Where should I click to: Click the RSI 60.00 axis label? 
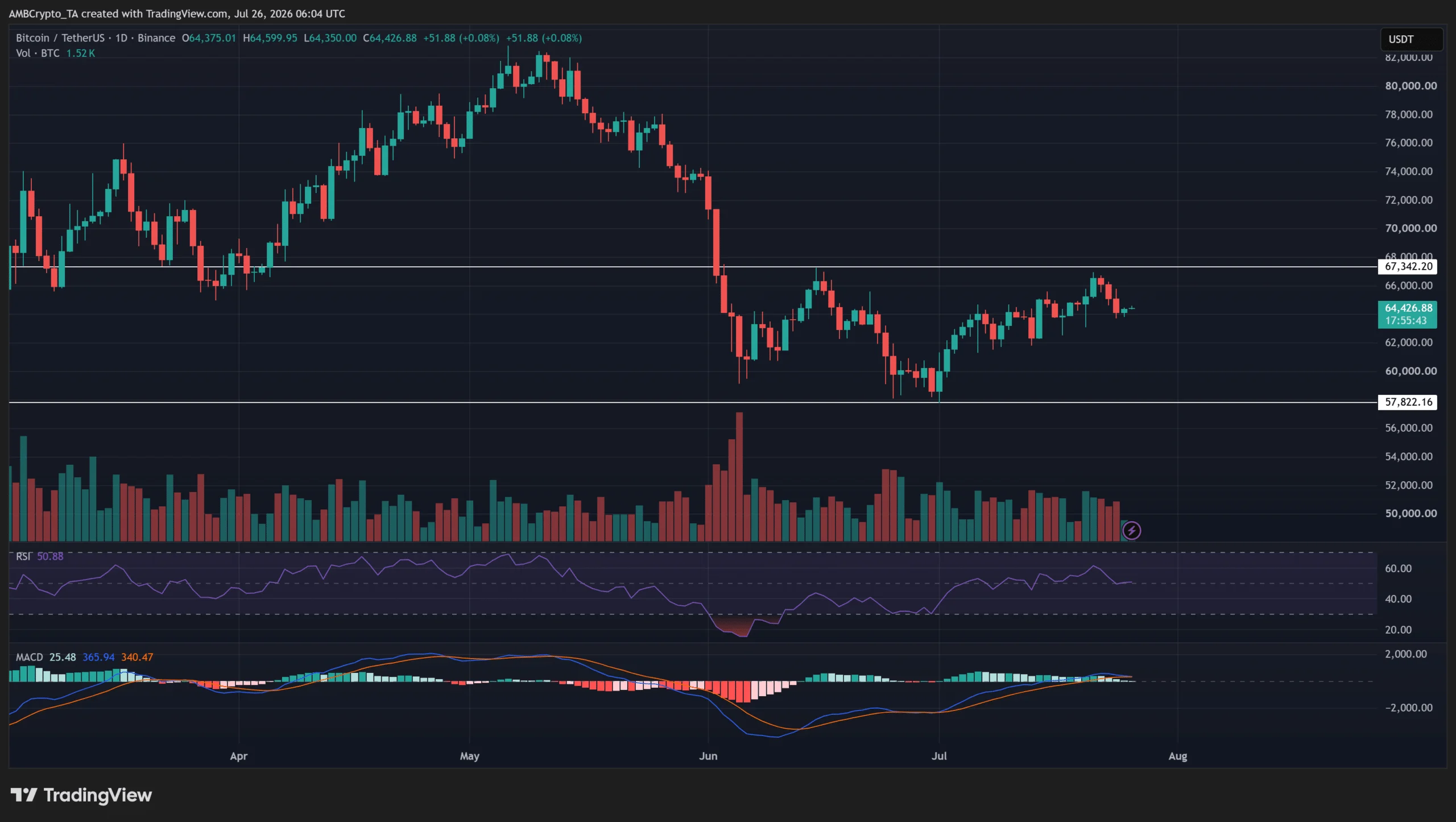pyautogui.click(x=1398, y=568)
